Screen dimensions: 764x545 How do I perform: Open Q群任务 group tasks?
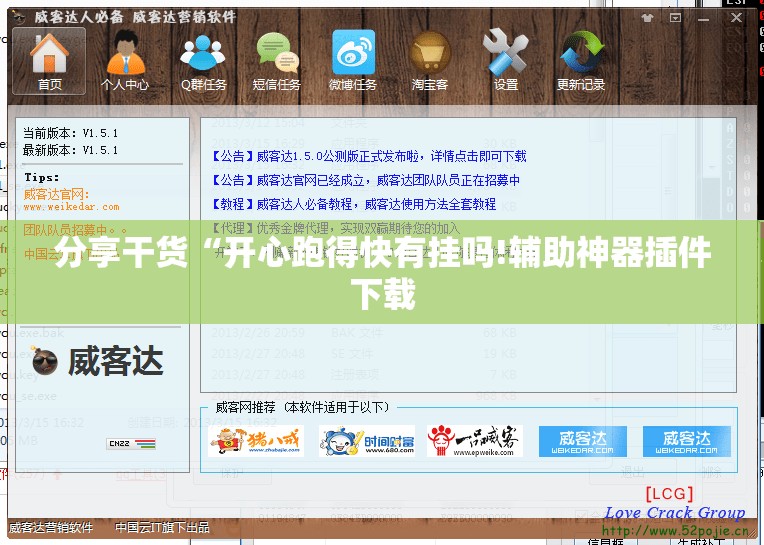[x=203, y=61]
